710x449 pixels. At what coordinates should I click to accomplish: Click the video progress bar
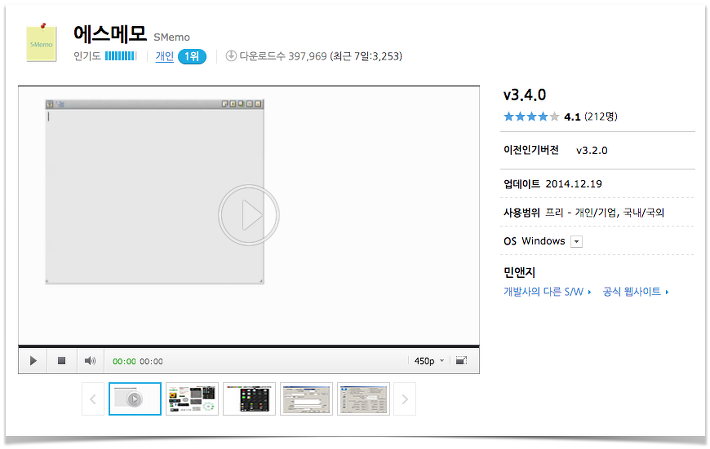249,347
